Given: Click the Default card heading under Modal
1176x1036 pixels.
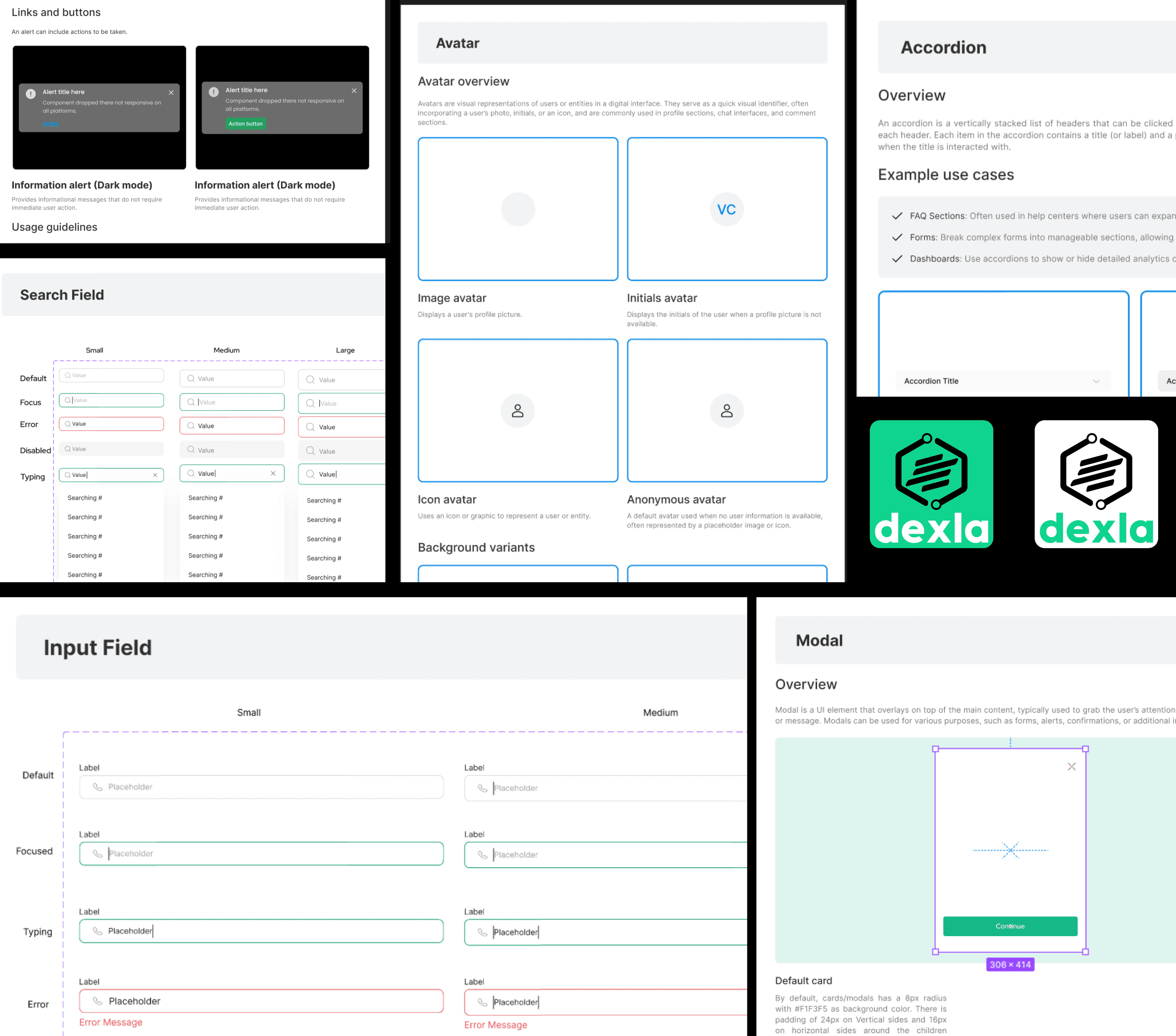Looking at the screenshot, I should [803, 981].
